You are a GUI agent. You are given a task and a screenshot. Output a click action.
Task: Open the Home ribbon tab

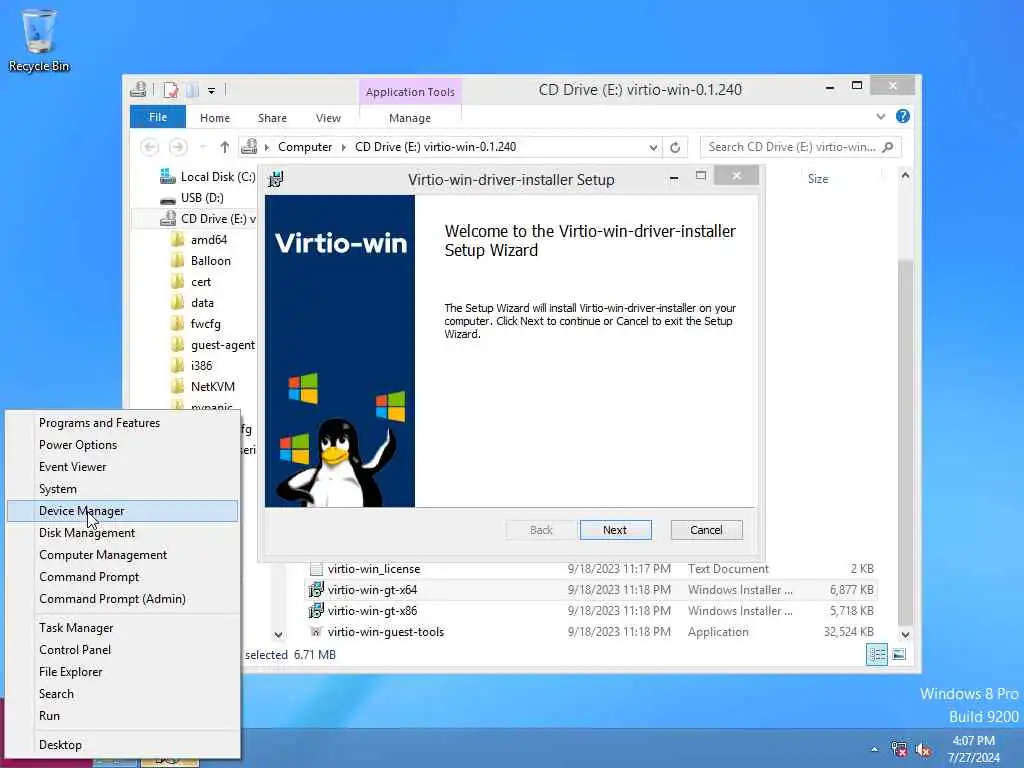(x=215, y=118)
